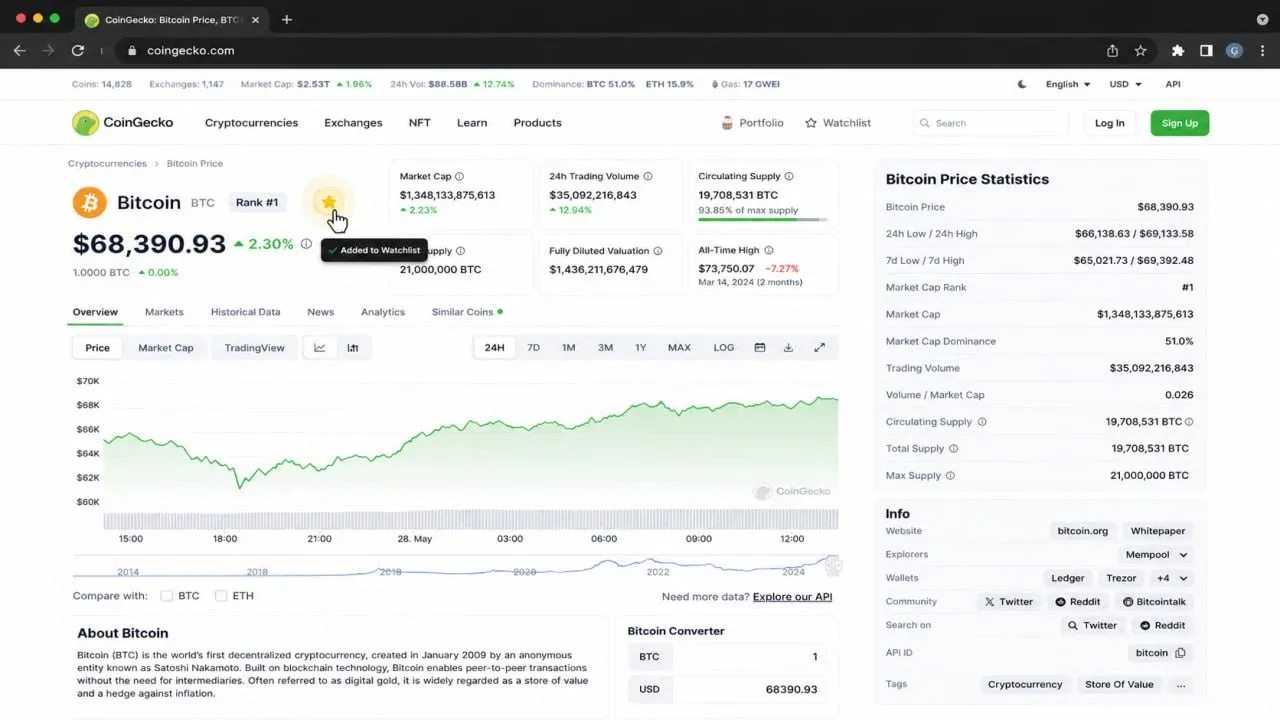Screen dimensions: 1280x720
Task: Click Max Supply info icon in statistics
Action: (x=950, y=476)
